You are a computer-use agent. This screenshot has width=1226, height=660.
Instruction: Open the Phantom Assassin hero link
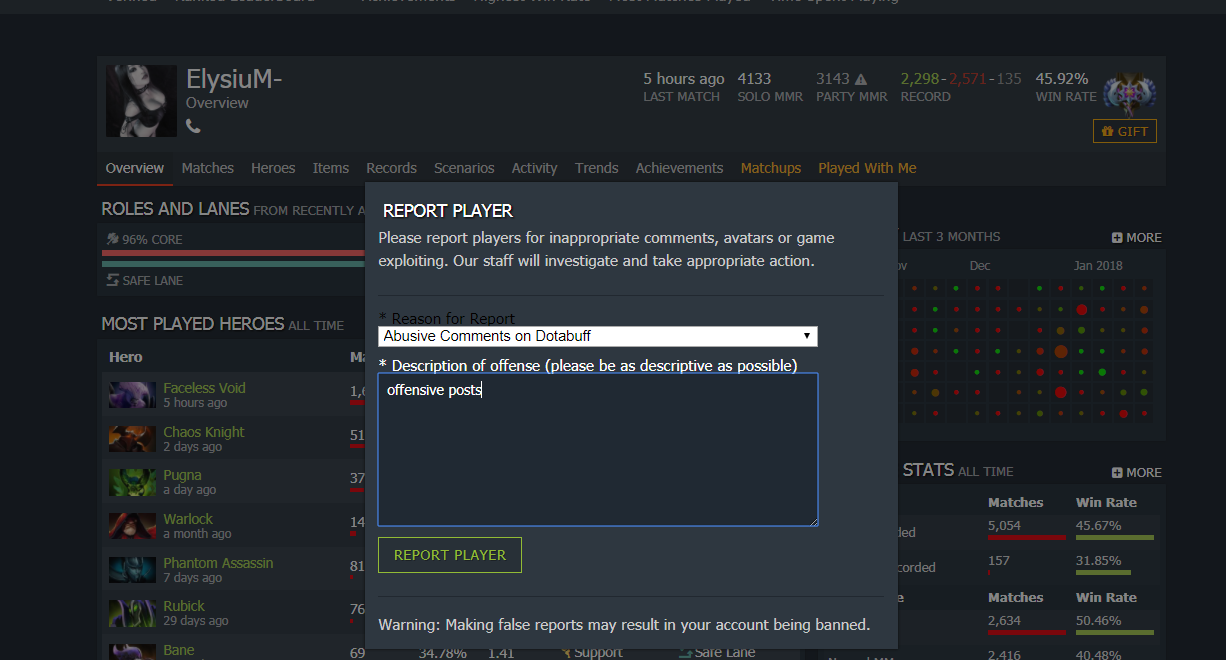(218, 563)
